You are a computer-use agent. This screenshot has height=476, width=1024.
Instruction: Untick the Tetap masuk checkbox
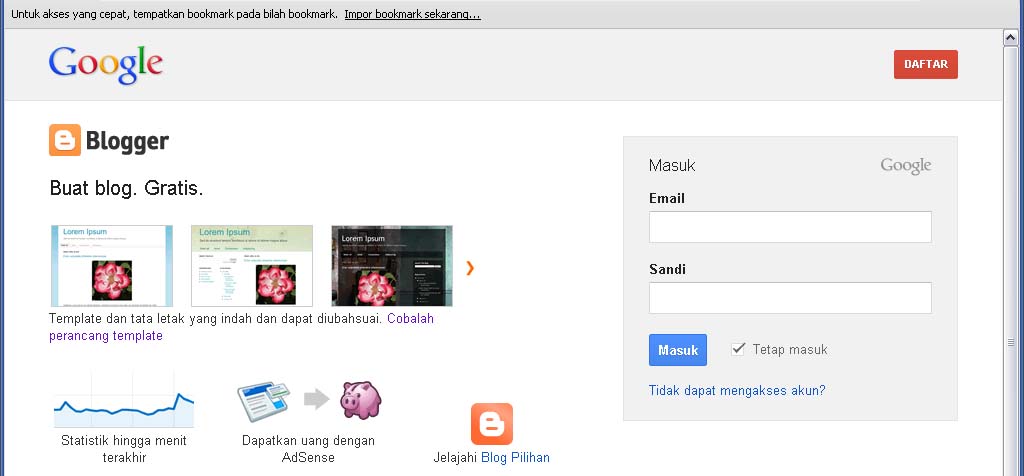coord(738,349)
